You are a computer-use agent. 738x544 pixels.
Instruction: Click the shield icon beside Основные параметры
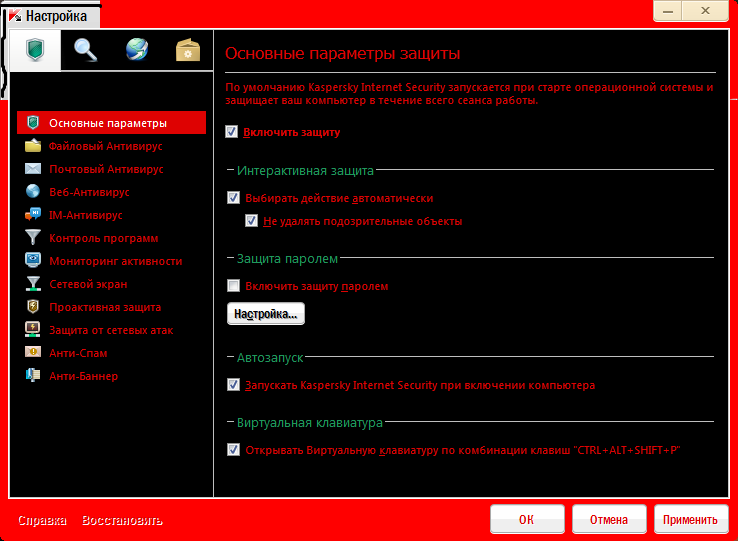coord(33,123)
